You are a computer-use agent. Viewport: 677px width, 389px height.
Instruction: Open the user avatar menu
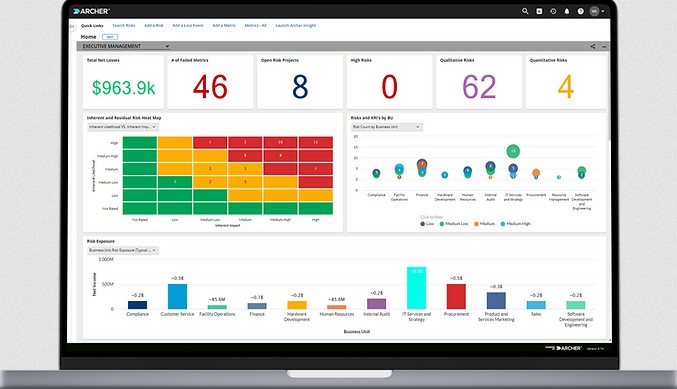[595, 11]
